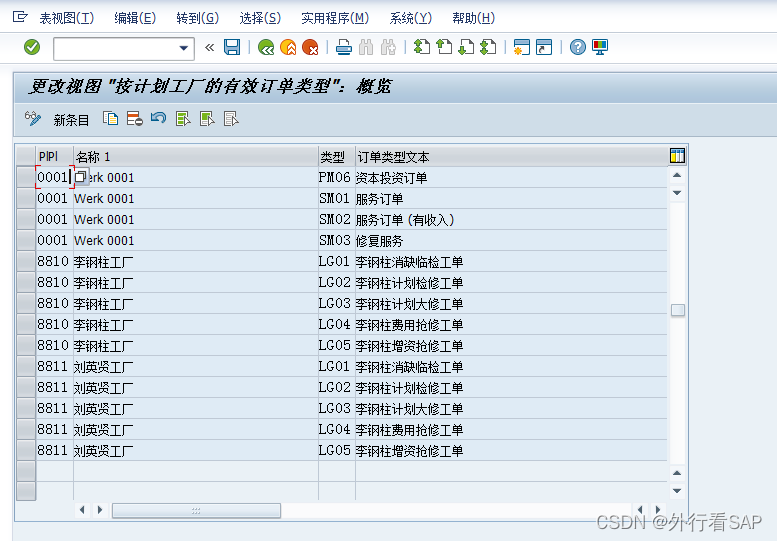
Task: Select the 8811 row with type LG05
Action: (x=26, y=451)
